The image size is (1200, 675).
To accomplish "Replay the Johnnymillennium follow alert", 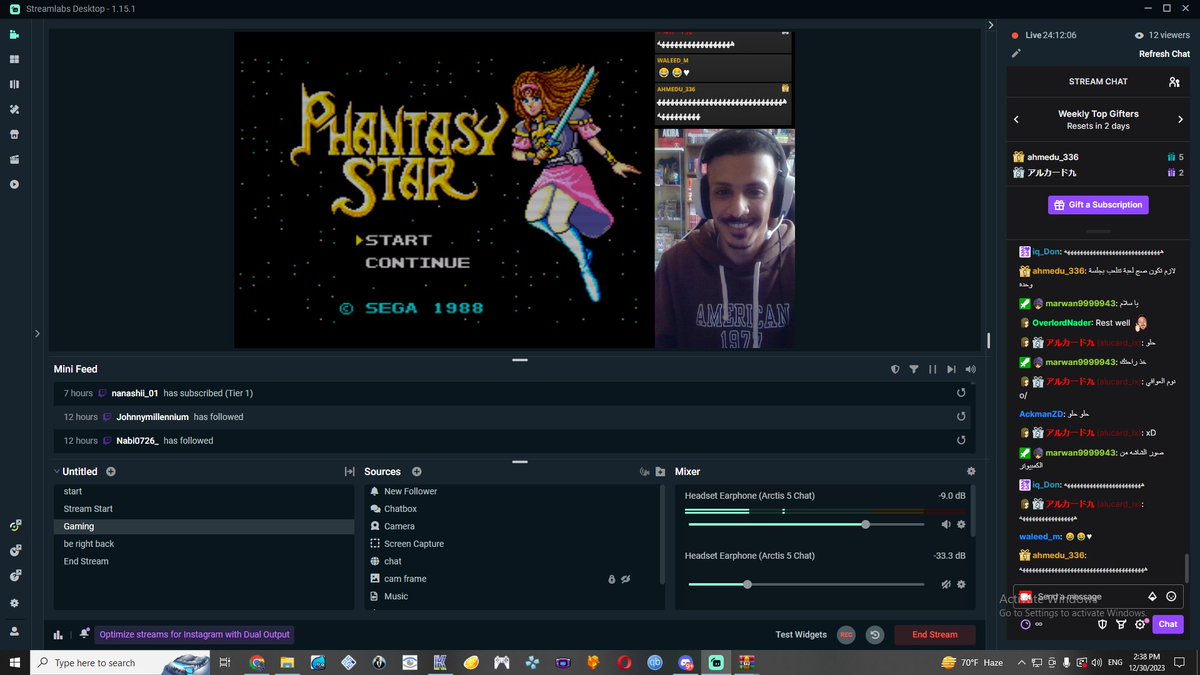I will [961, 417].
